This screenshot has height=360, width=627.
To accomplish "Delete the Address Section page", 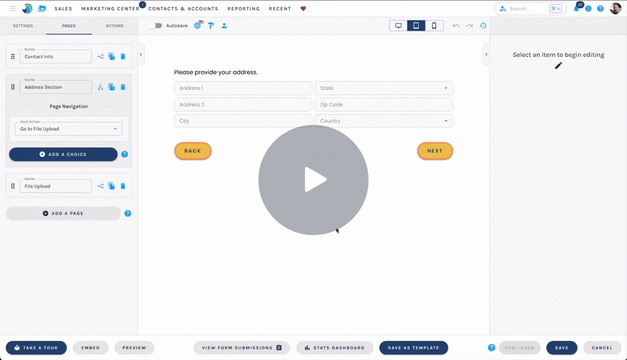I will tap(123, 87).
